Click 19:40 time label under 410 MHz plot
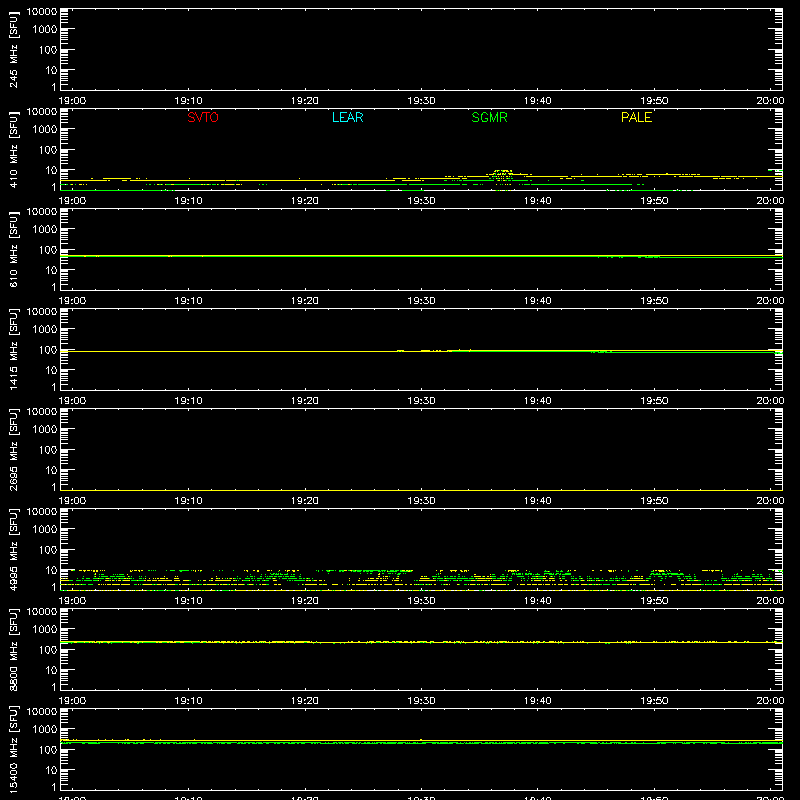Screen dimensions: 800x800 pos(538,201)
